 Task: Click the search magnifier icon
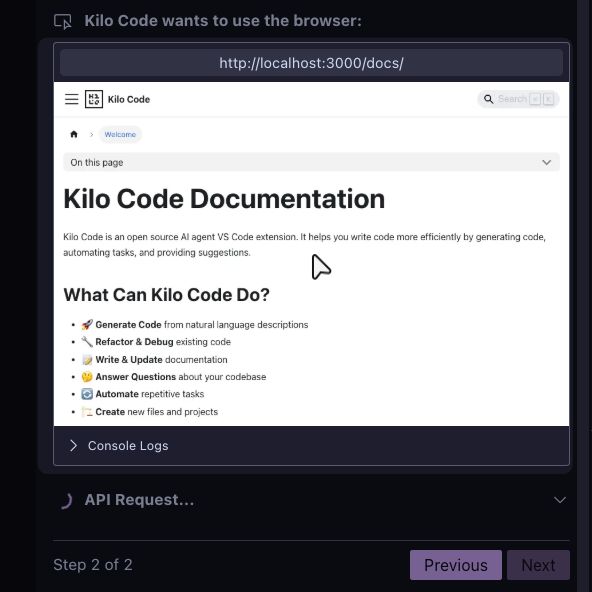point(488,99)
